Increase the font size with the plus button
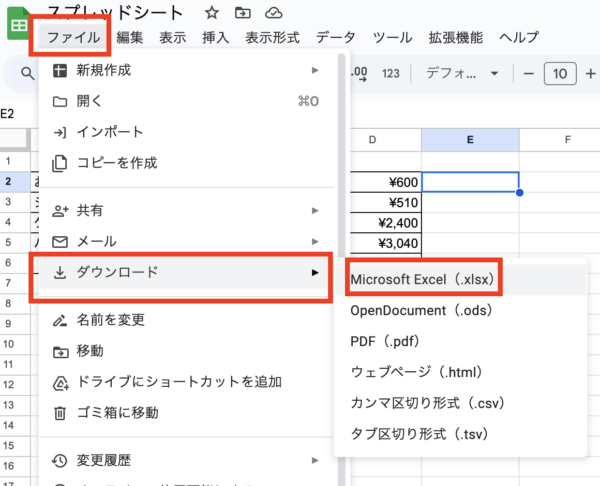Viewport: 600px width, 486px height. coord(590,73)
